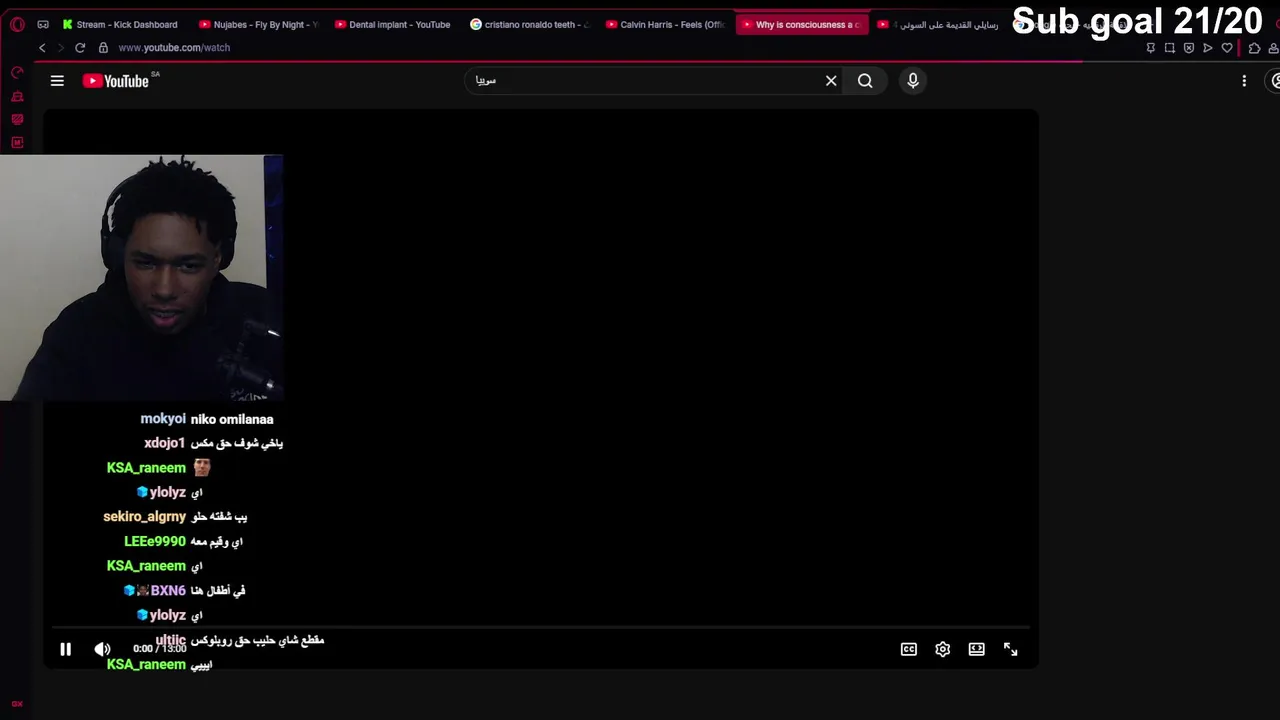1280x720 pixels.
Task: Open the workspaces icon beside the tabs
Action: point(42,24)
